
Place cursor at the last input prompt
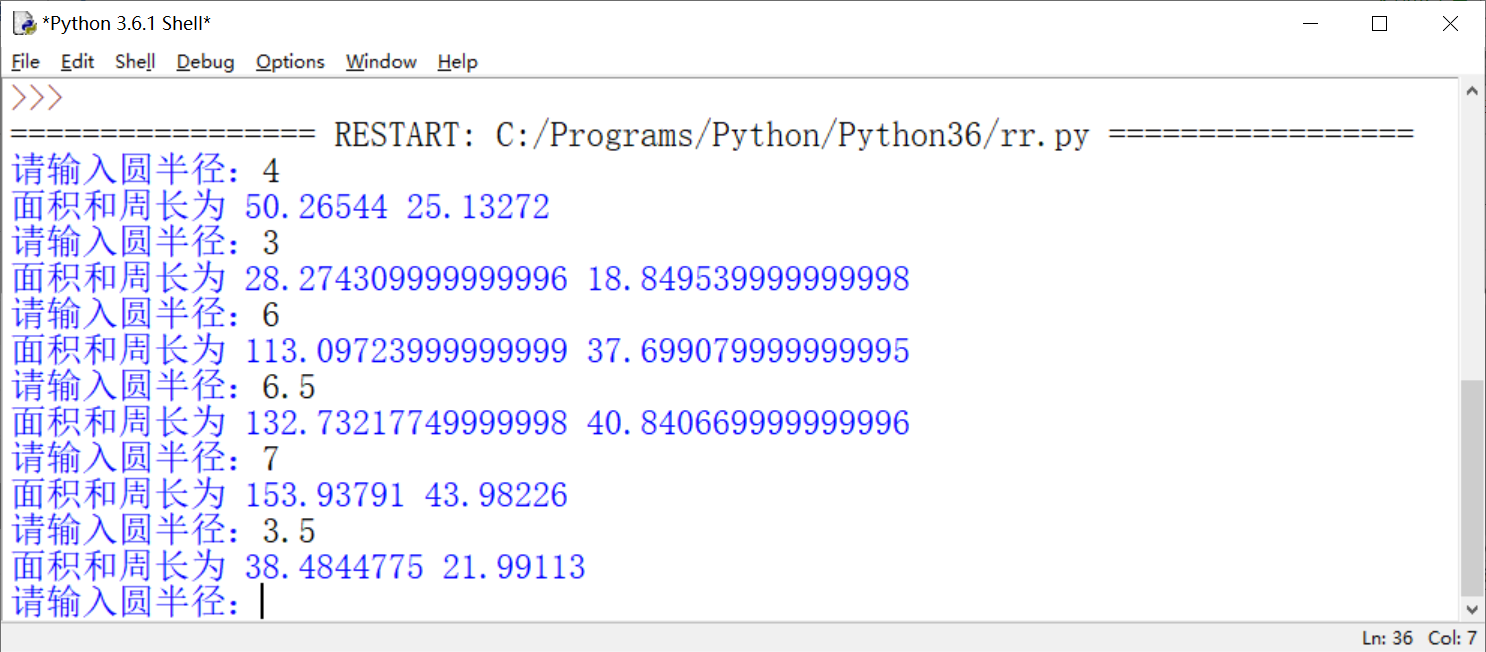262,603
